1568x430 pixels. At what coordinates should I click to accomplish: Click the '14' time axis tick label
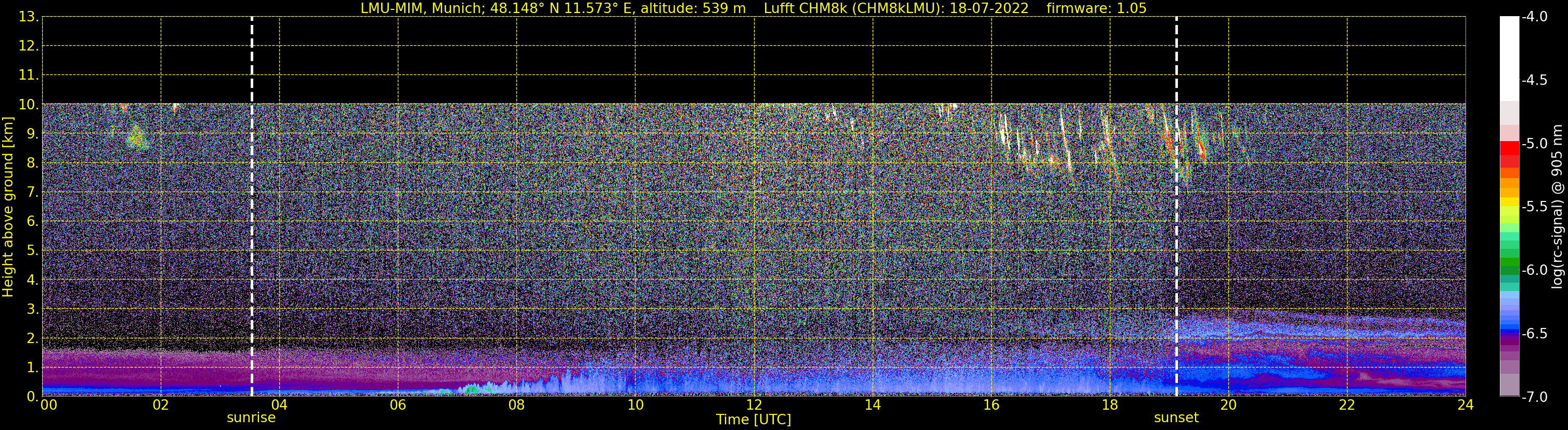(x=873, y=405)
